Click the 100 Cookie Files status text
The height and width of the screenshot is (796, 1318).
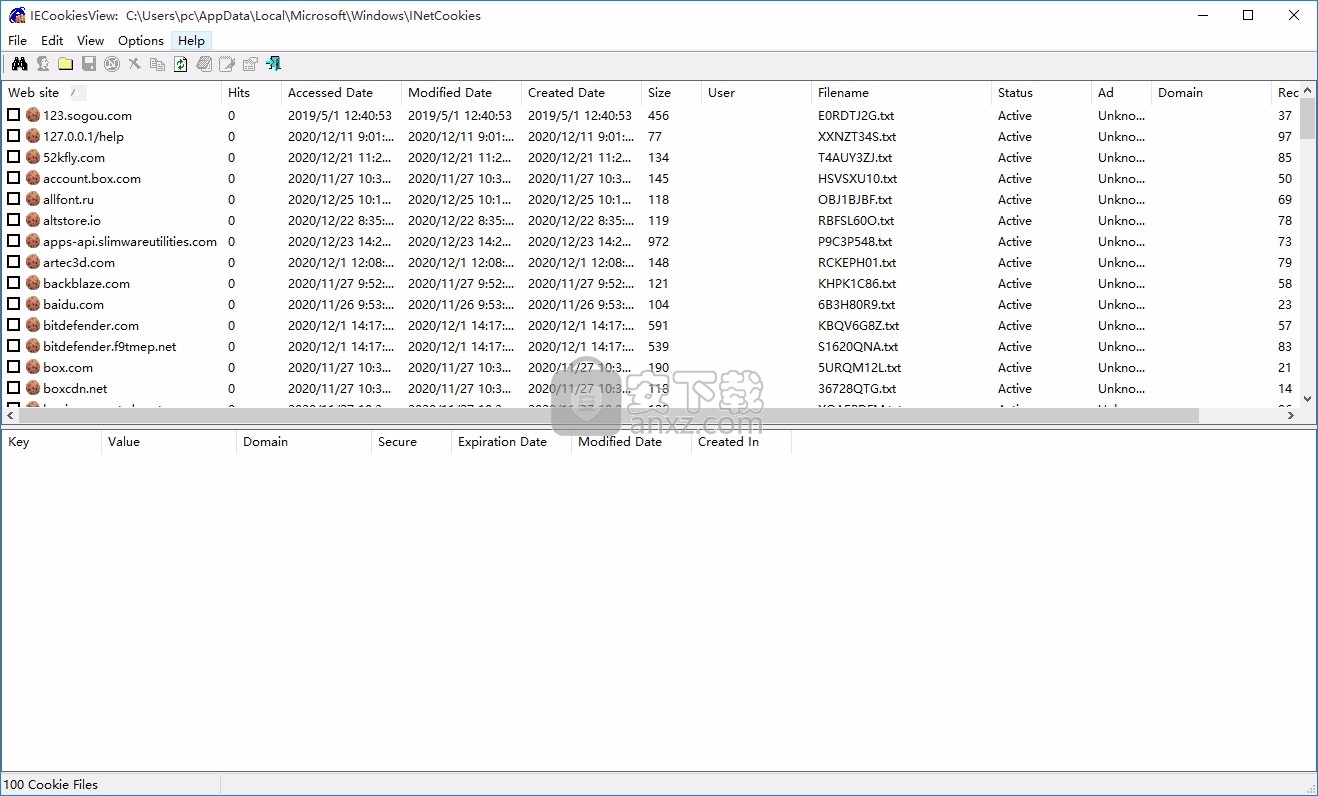coord(52,784)
